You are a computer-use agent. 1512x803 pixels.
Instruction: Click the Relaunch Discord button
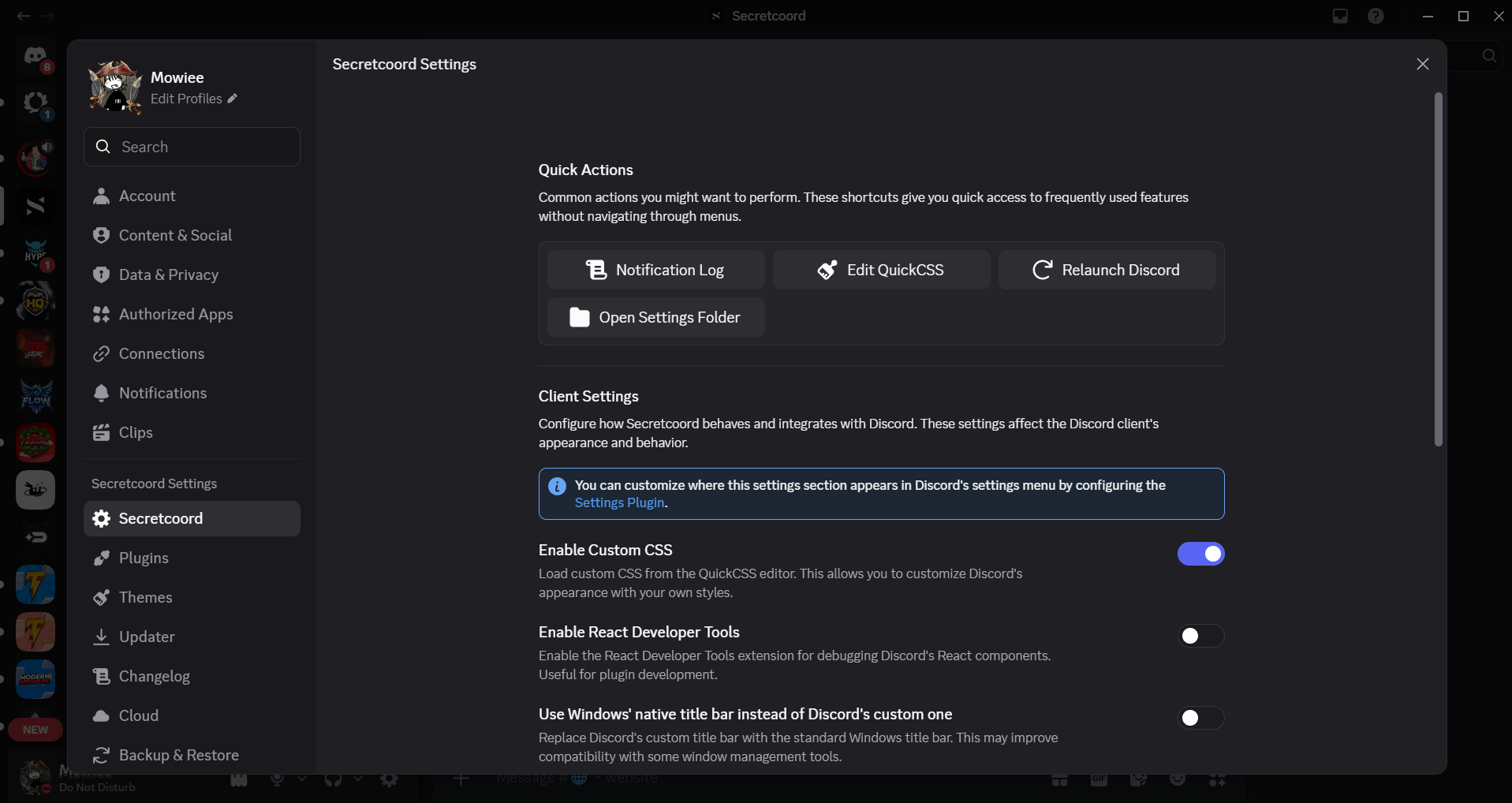pos(1107,270)
